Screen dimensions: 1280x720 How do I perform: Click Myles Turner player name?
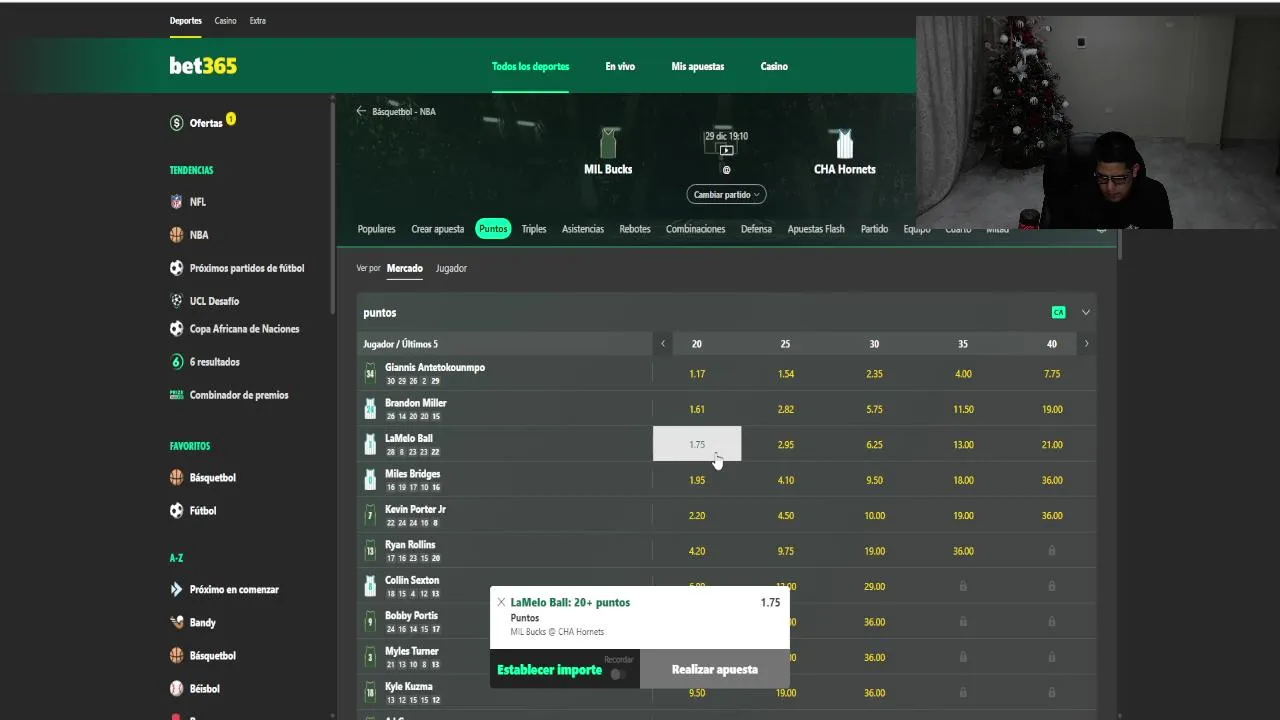pyautogui.click(x=412, y=651)
